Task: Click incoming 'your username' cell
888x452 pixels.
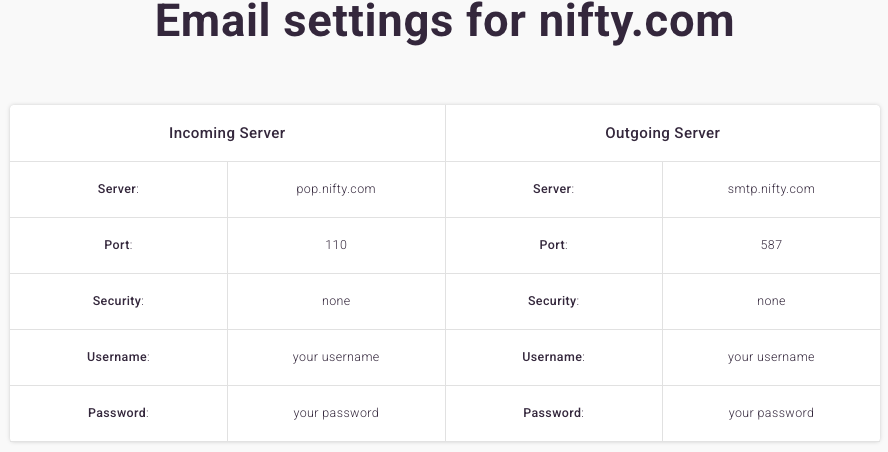Action: 336,357
